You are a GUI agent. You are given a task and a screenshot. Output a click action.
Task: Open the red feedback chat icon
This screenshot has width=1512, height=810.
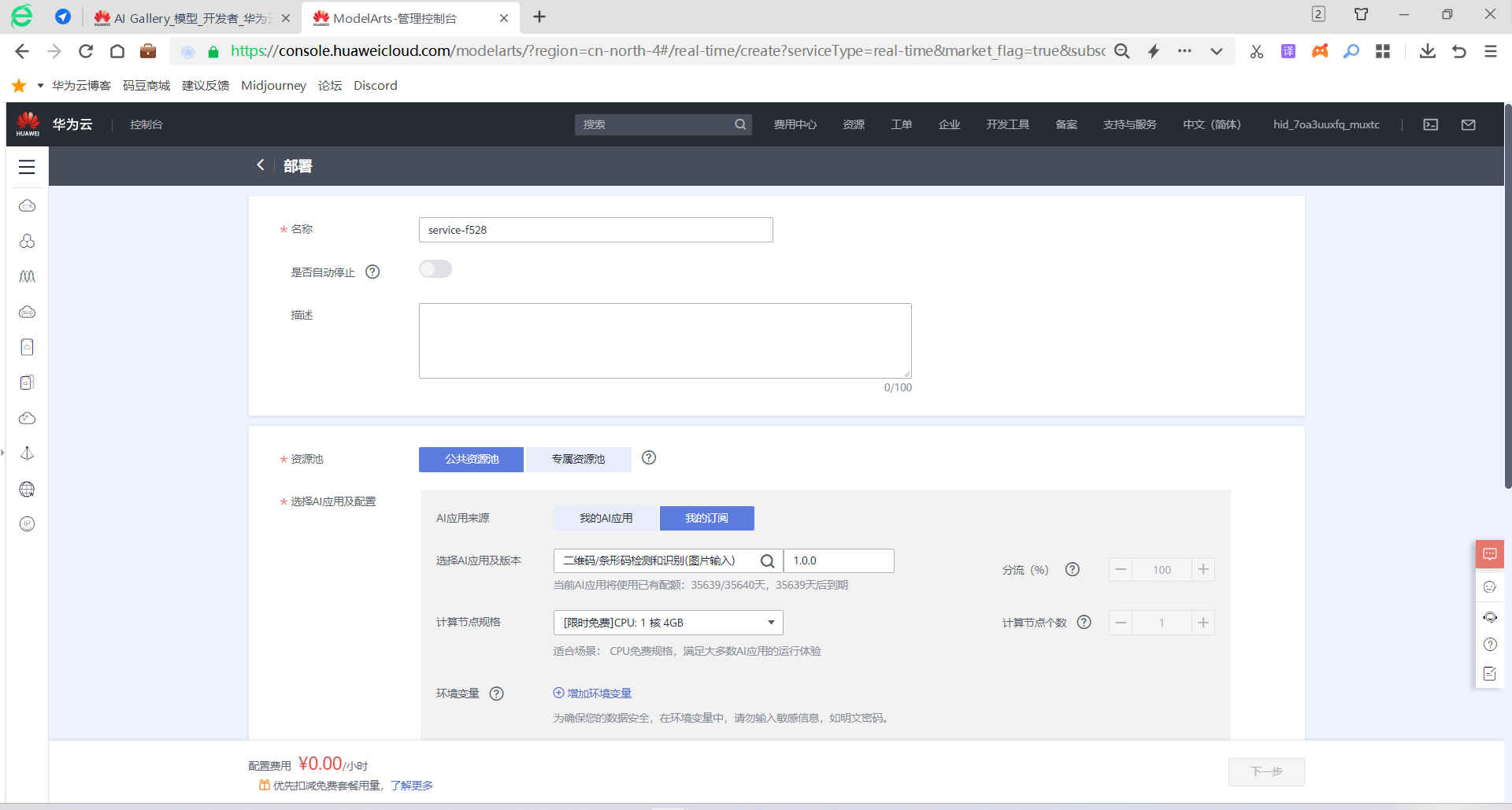(x=1490, y=554)
